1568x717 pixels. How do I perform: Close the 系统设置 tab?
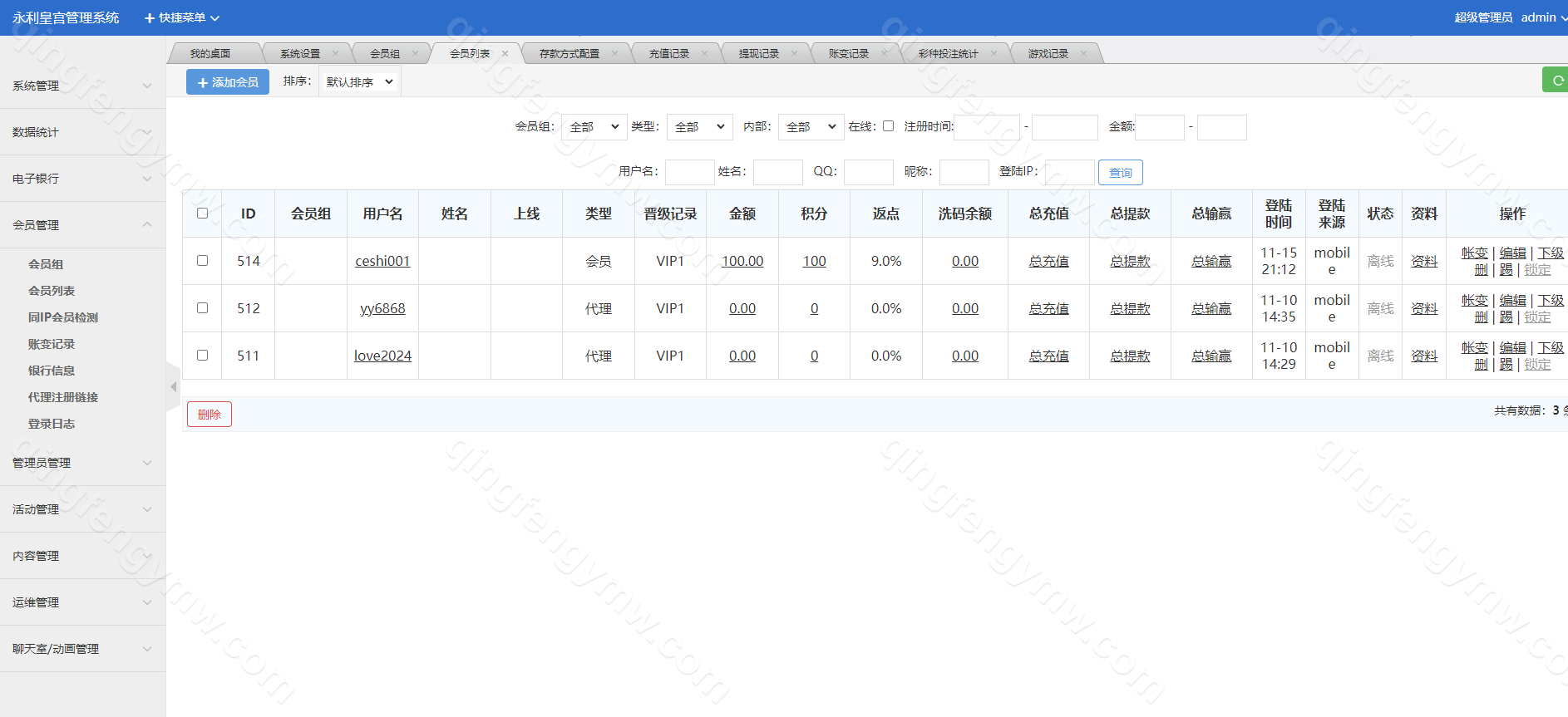(x=335, y=54)
